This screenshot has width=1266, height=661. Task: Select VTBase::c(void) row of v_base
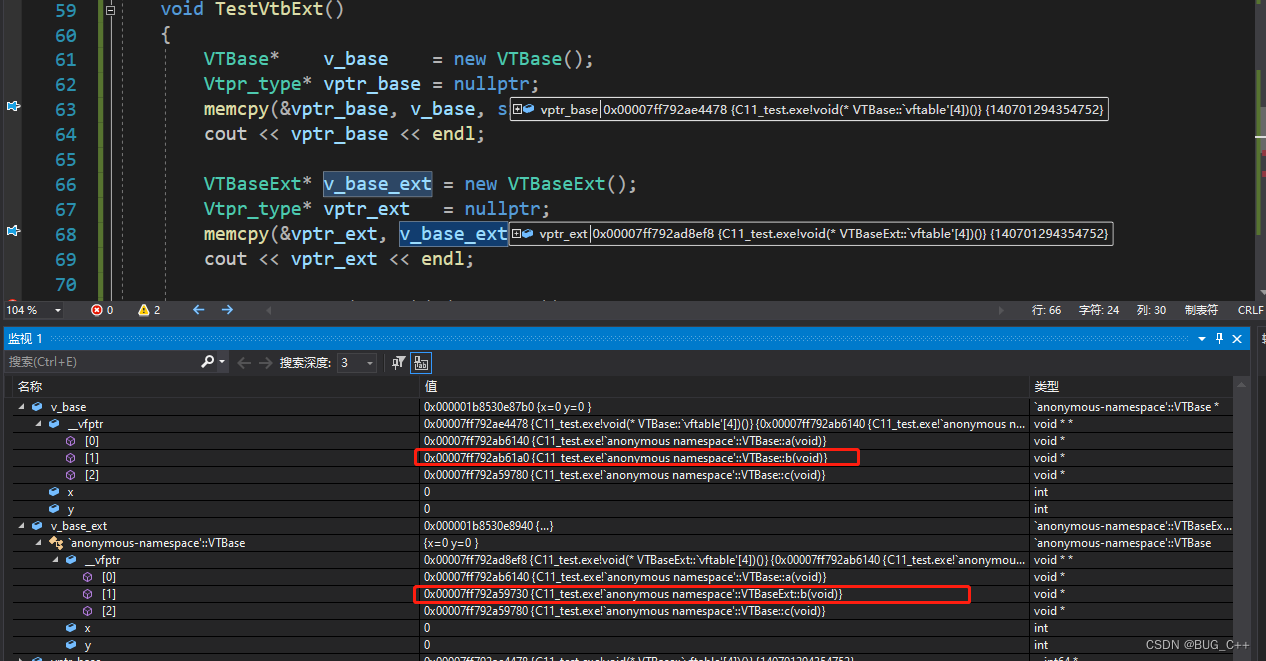coord(625,475)
